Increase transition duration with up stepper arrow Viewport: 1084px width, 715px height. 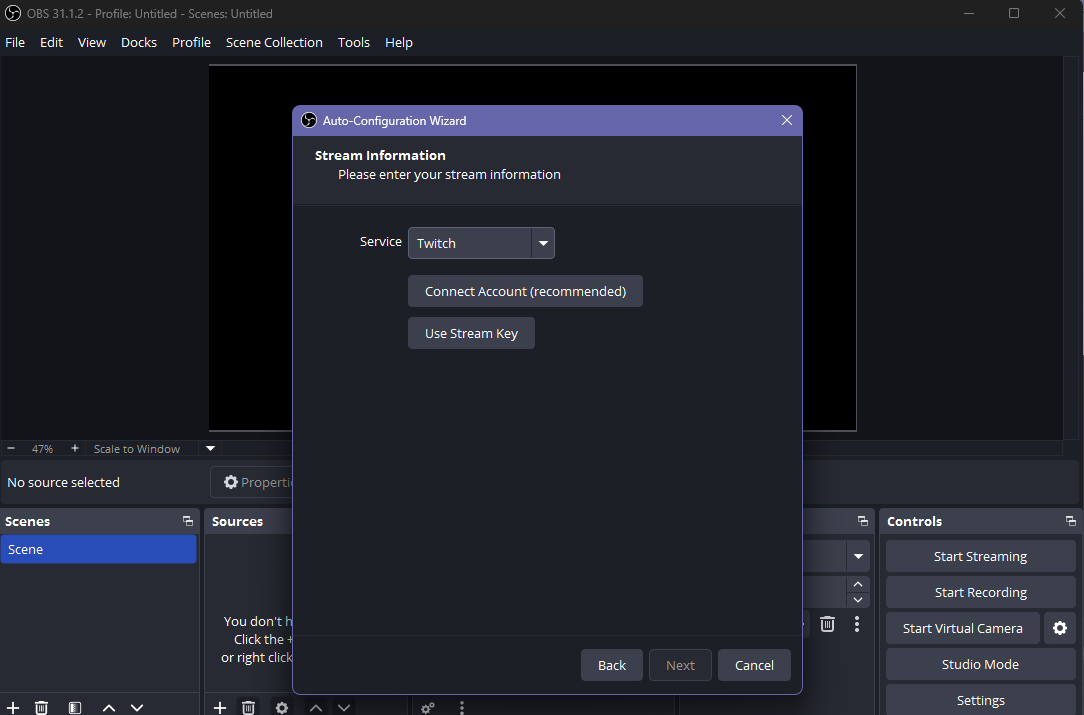pos(857,584)
